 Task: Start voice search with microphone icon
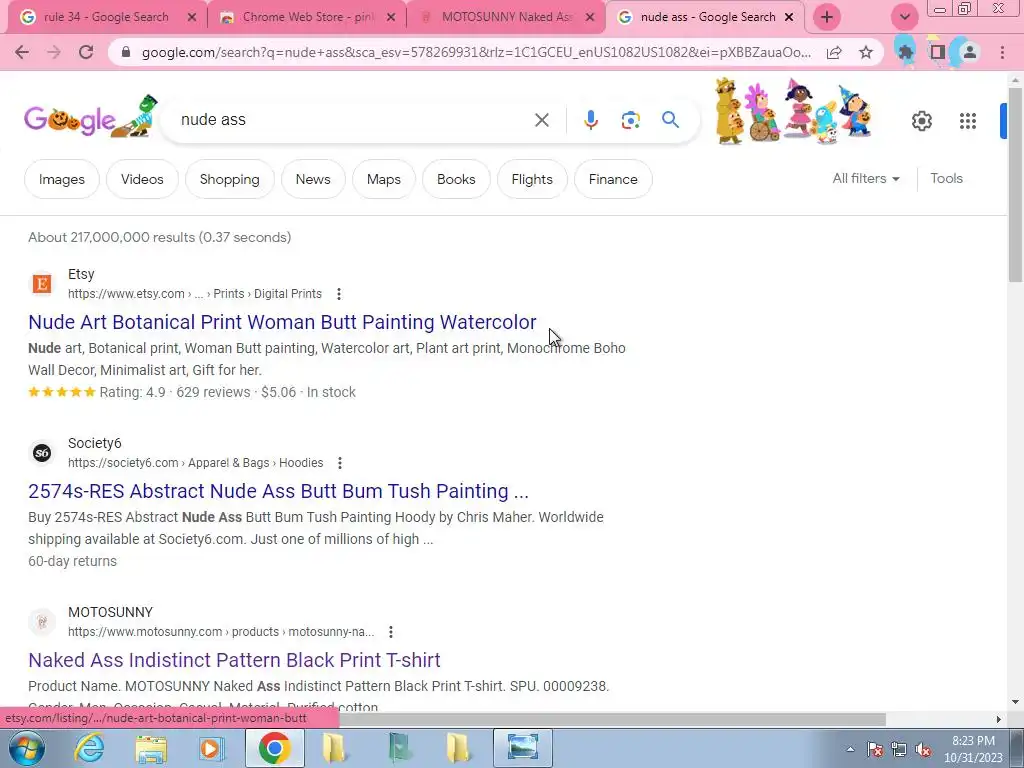(x=590, y=120)
